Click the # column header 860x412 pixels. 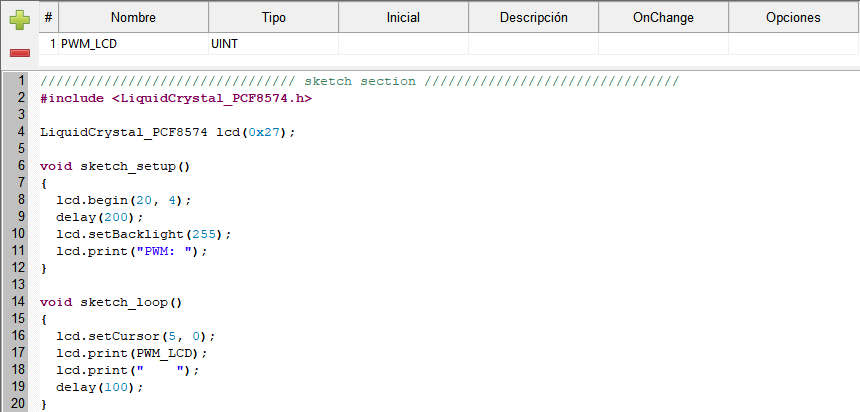[x=49, y=18]
